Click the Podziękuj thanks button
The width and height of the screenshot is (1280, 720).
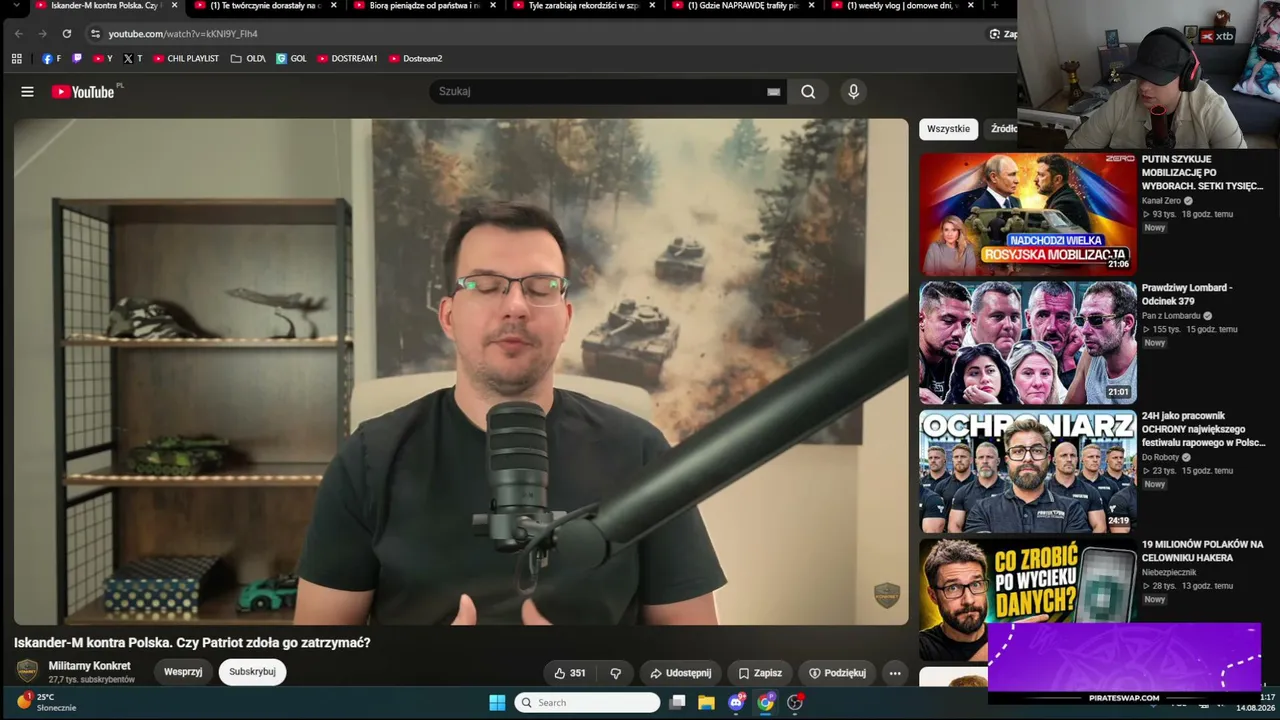pyautogui.click(x=837, y=673)
